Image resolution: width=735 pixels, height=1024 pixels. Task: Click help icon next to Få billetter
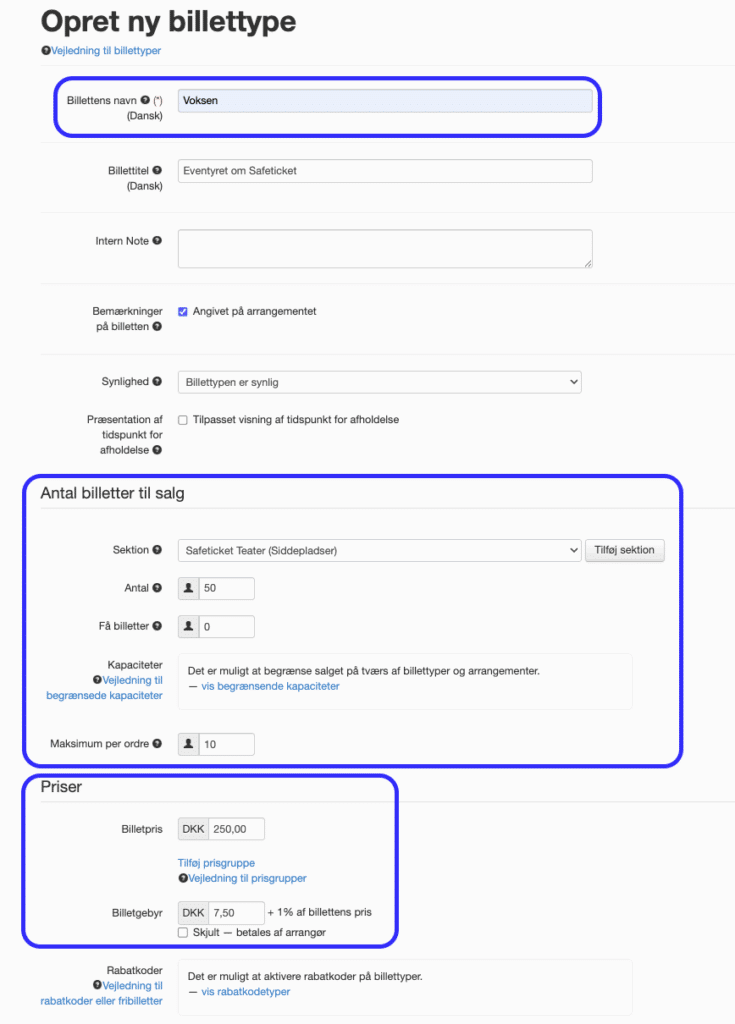tap(157, 626)
